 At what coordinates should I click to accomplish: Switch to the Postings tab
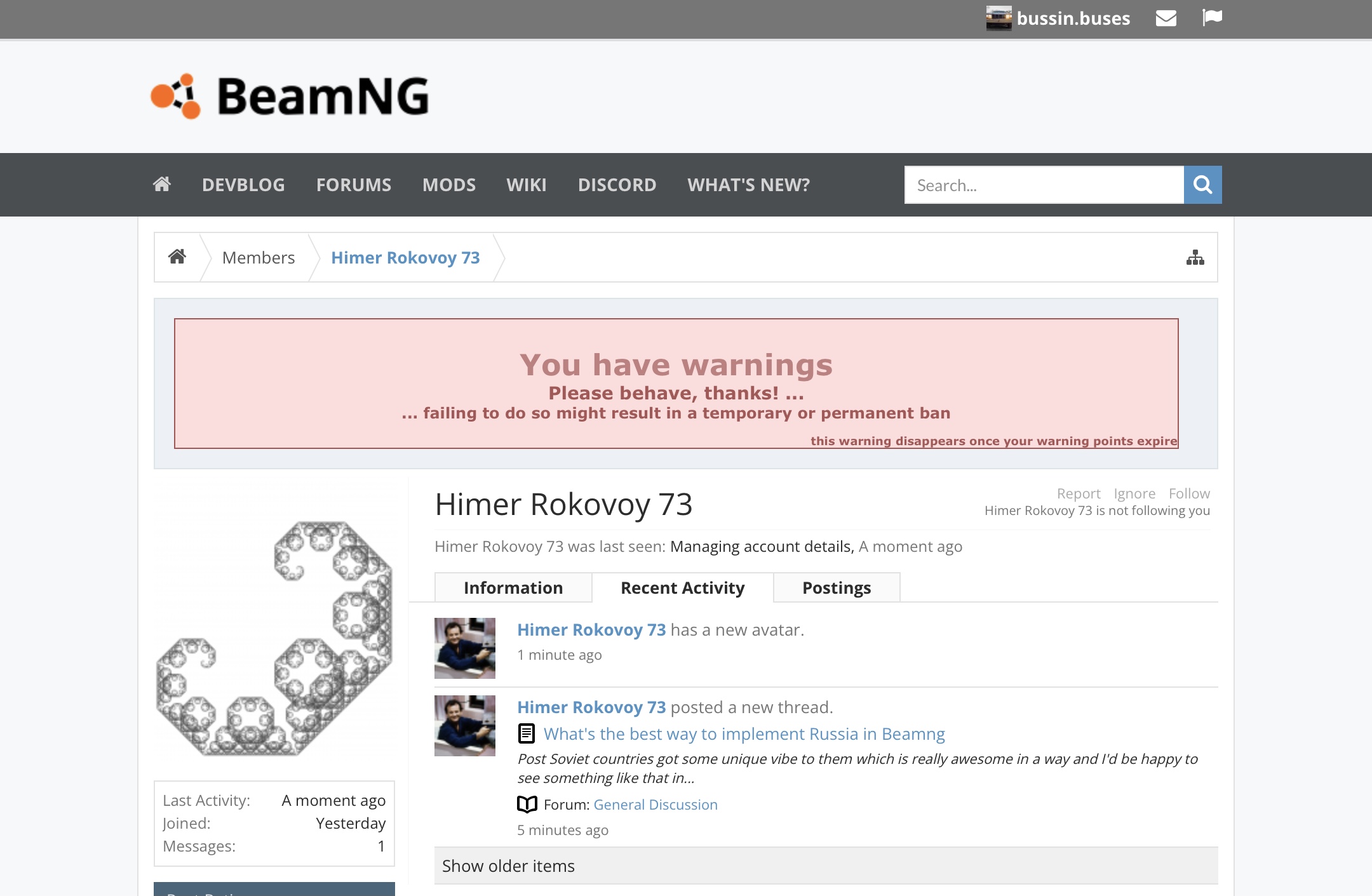837,587
